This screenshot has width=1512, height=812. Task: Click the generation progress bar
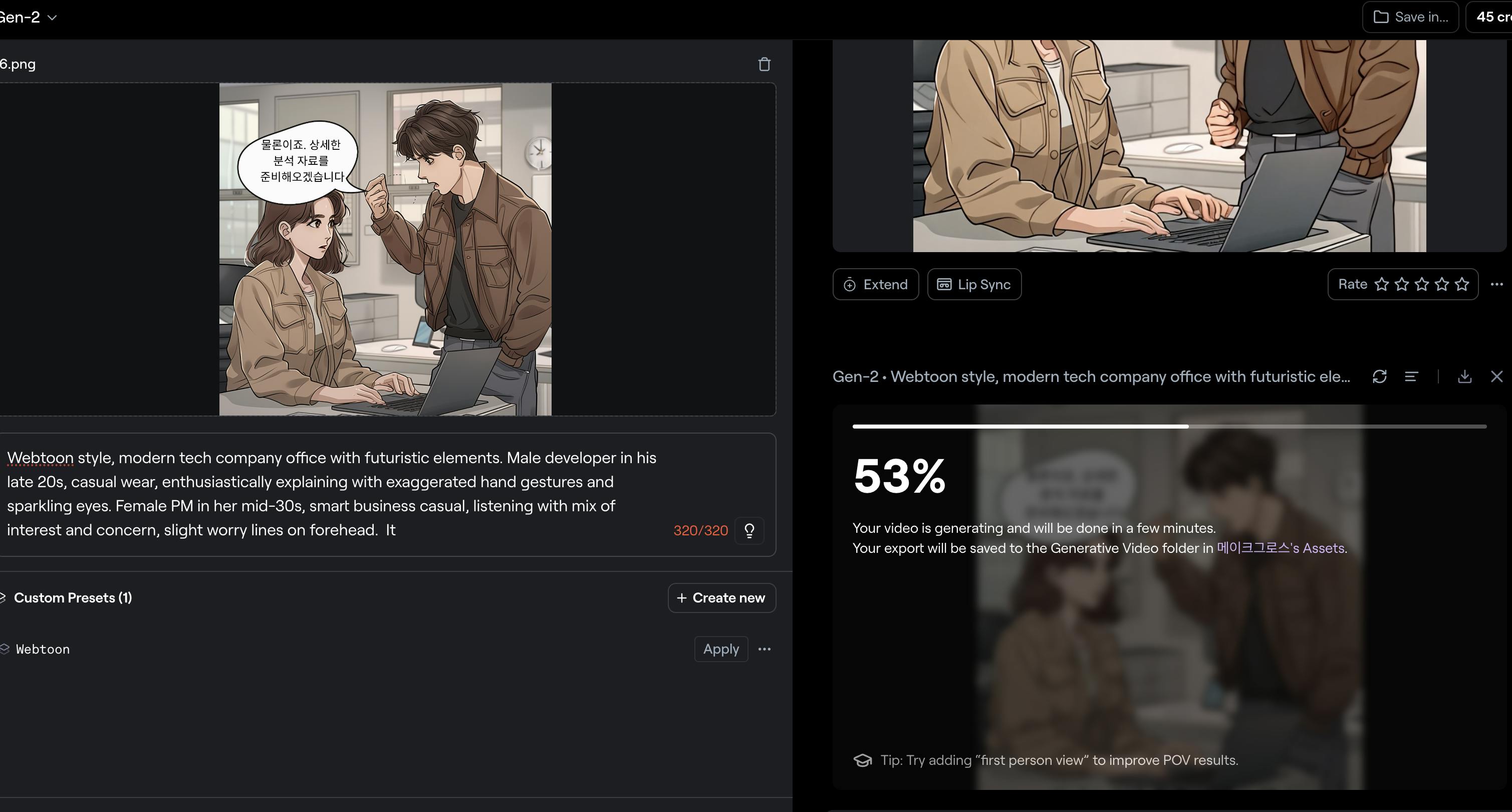pos(1169,426)
